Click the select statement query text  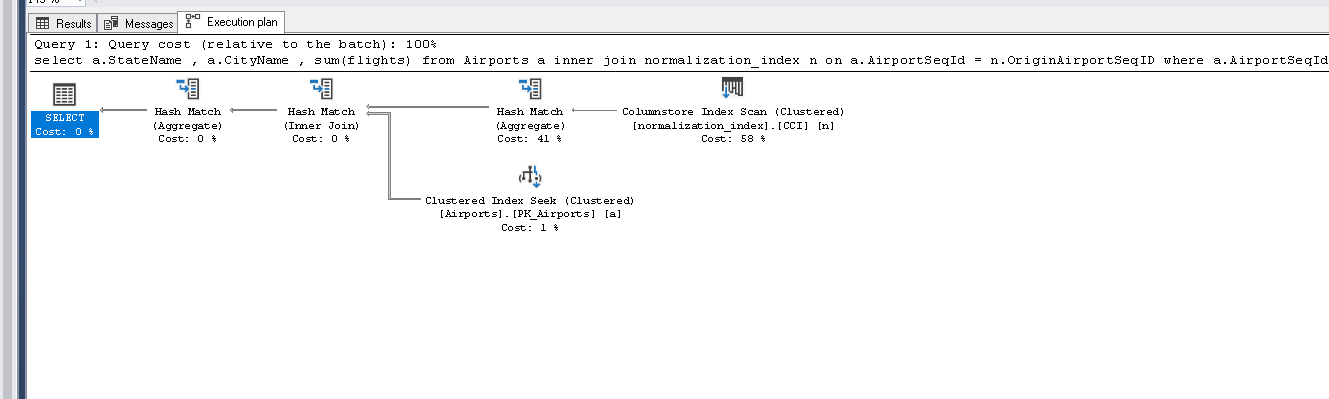tap(680, 61)
